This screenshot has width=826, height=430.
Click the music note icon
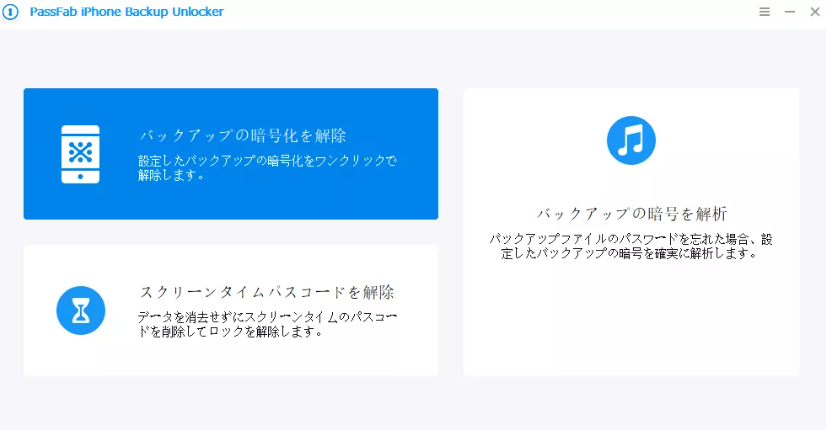631,140
